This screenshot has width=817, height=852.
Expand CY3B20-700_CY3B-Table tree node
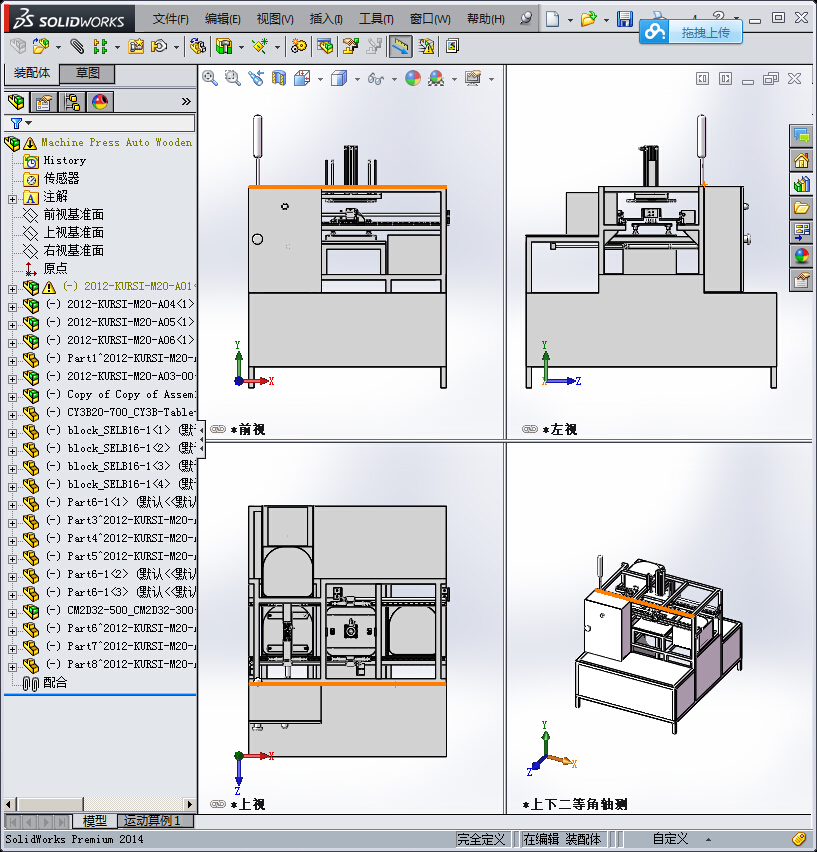(12, 415)
